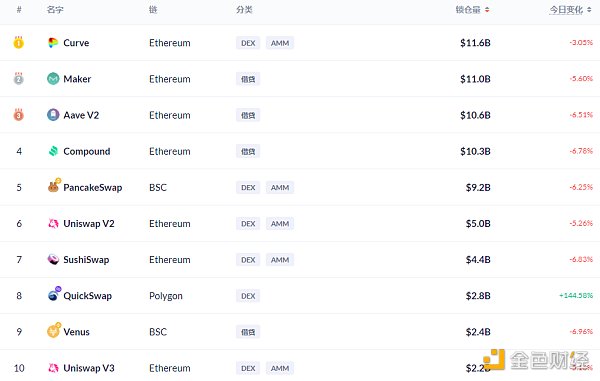Select the DEX tag in Curve row

pyautogui.click(x=248, y=43)
